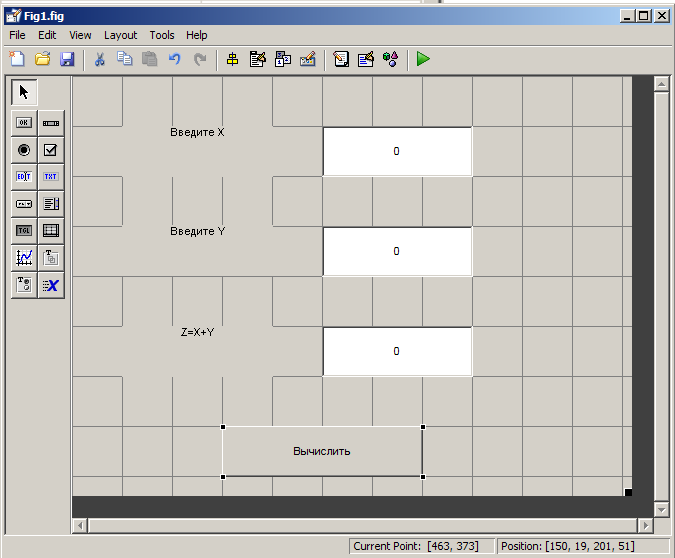675x558 pixels.
Task: Click the Current Point status field
Action: click(421, 546)
